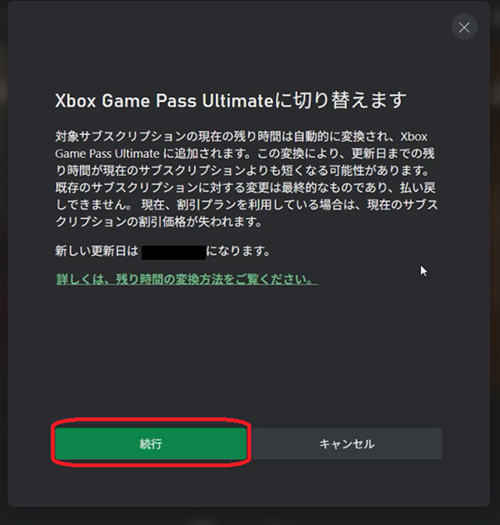Click the word Xbox ending the first paragraph line
Screen dimensions: 500x525
click(414, 137)
